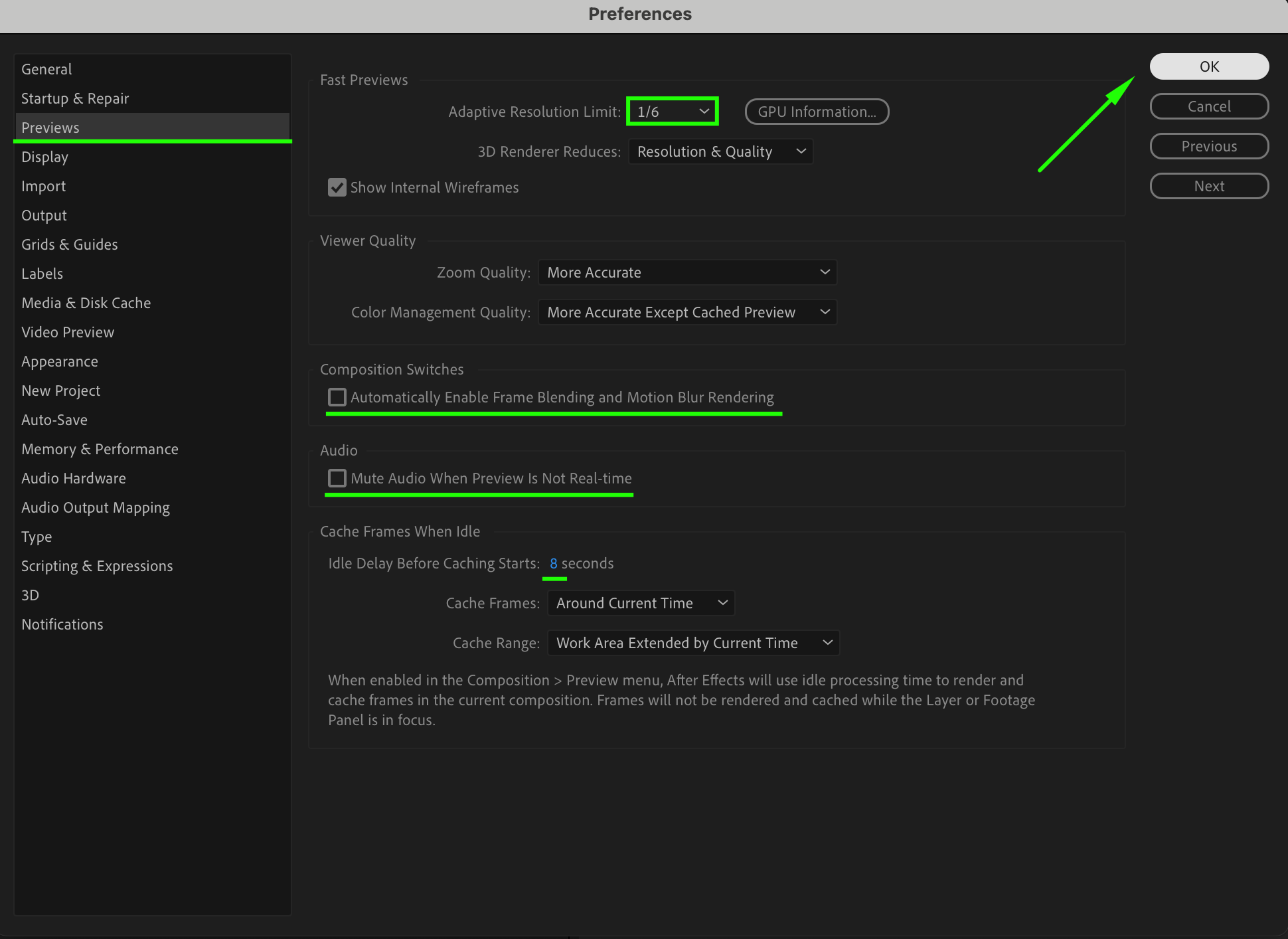This screenshot has width=1288, height=939.
Task: Select Auto-Save in sidebar
Action: click(x=54, y=420)
